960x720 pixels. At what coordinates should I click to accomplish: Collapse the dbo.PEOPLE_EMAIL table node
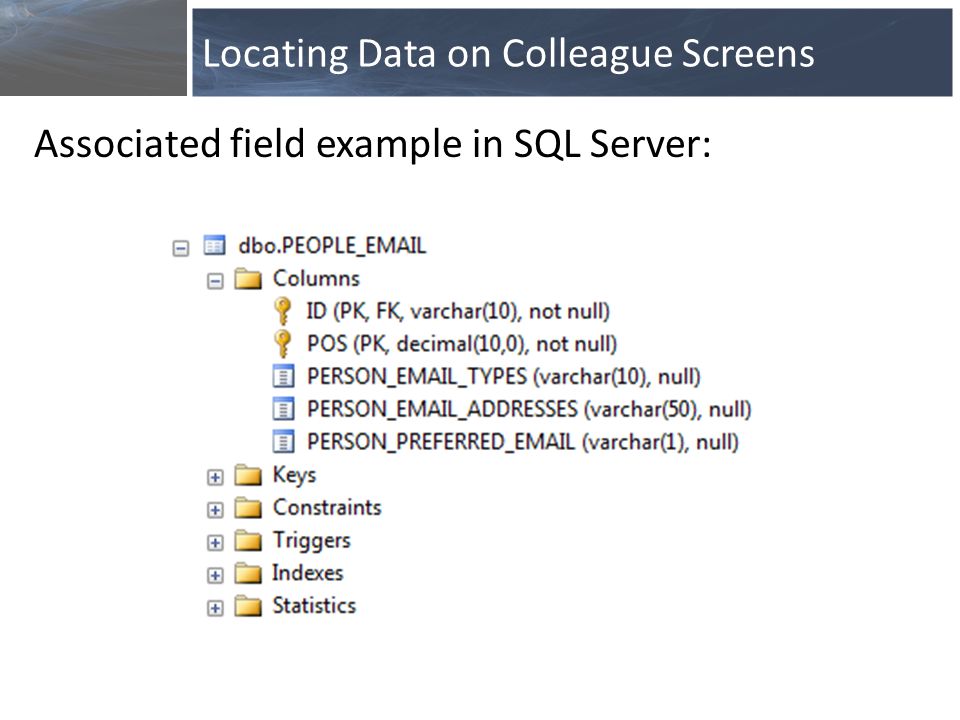(181, 248)
